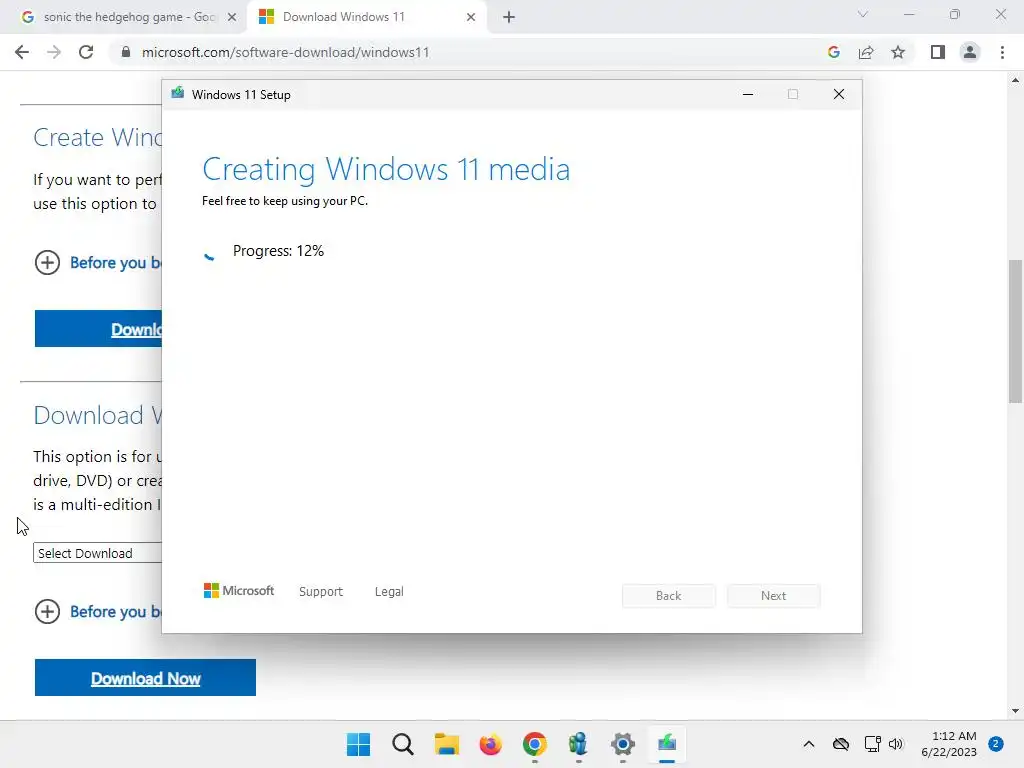Open the volume tray icon
1024x768 pixels.
pos(896,744)
